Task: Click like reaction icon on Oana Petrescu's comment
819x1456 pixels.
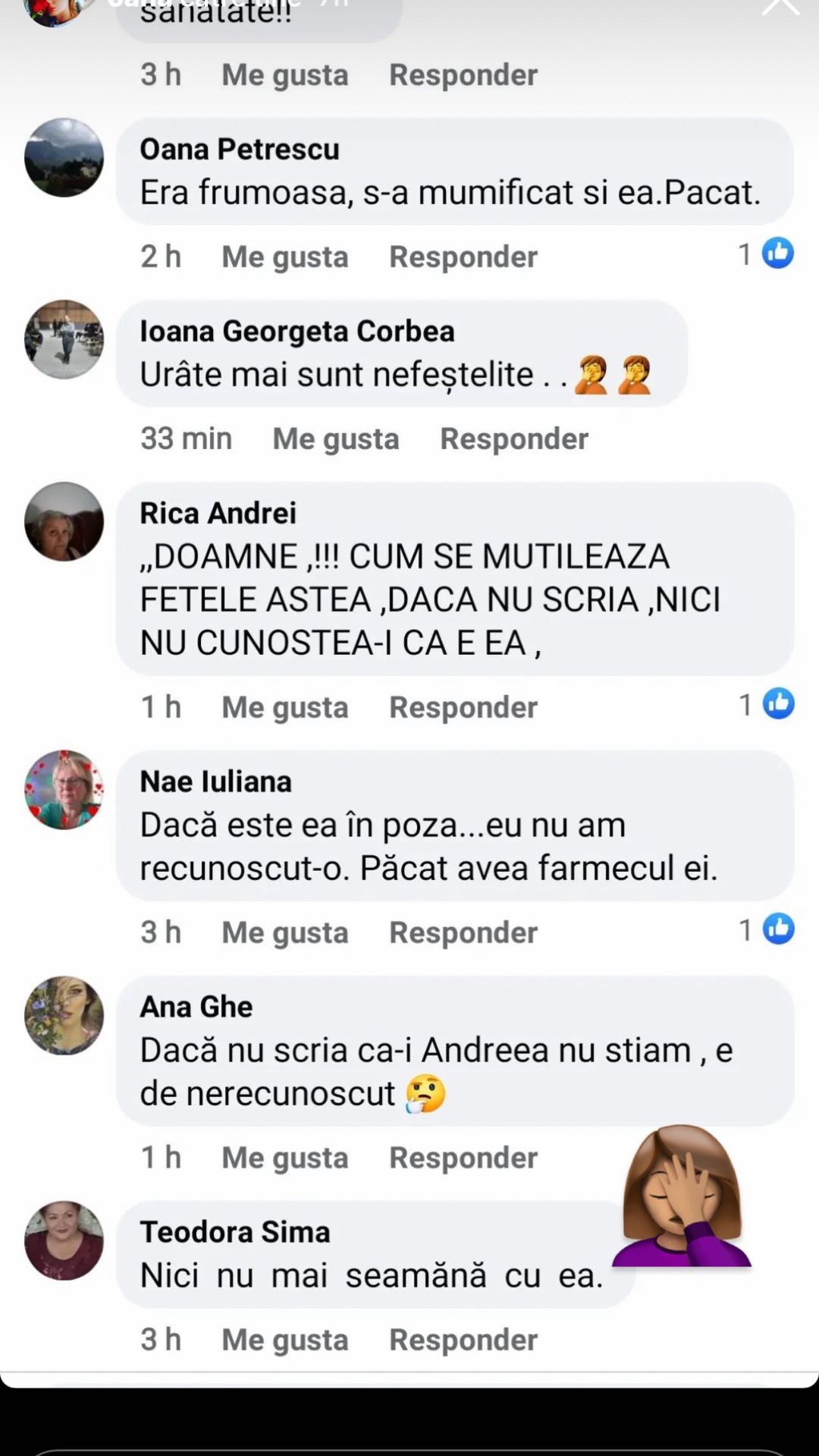Action: (777, 253)
